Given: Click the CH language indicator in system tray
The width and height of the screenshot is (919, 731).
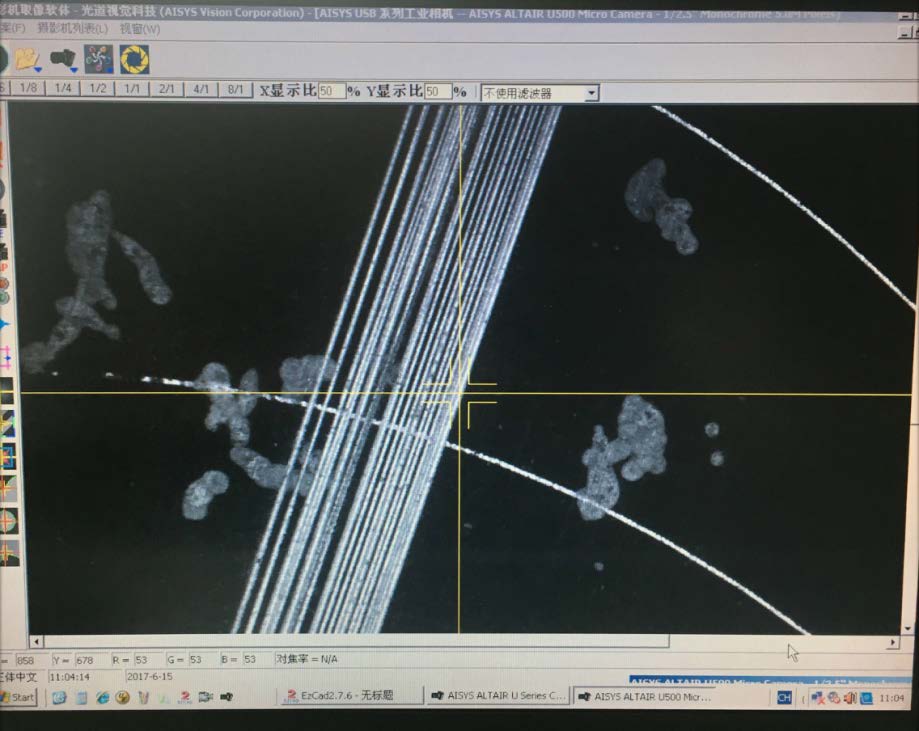Looking at the screenshot, I should 784,697.
